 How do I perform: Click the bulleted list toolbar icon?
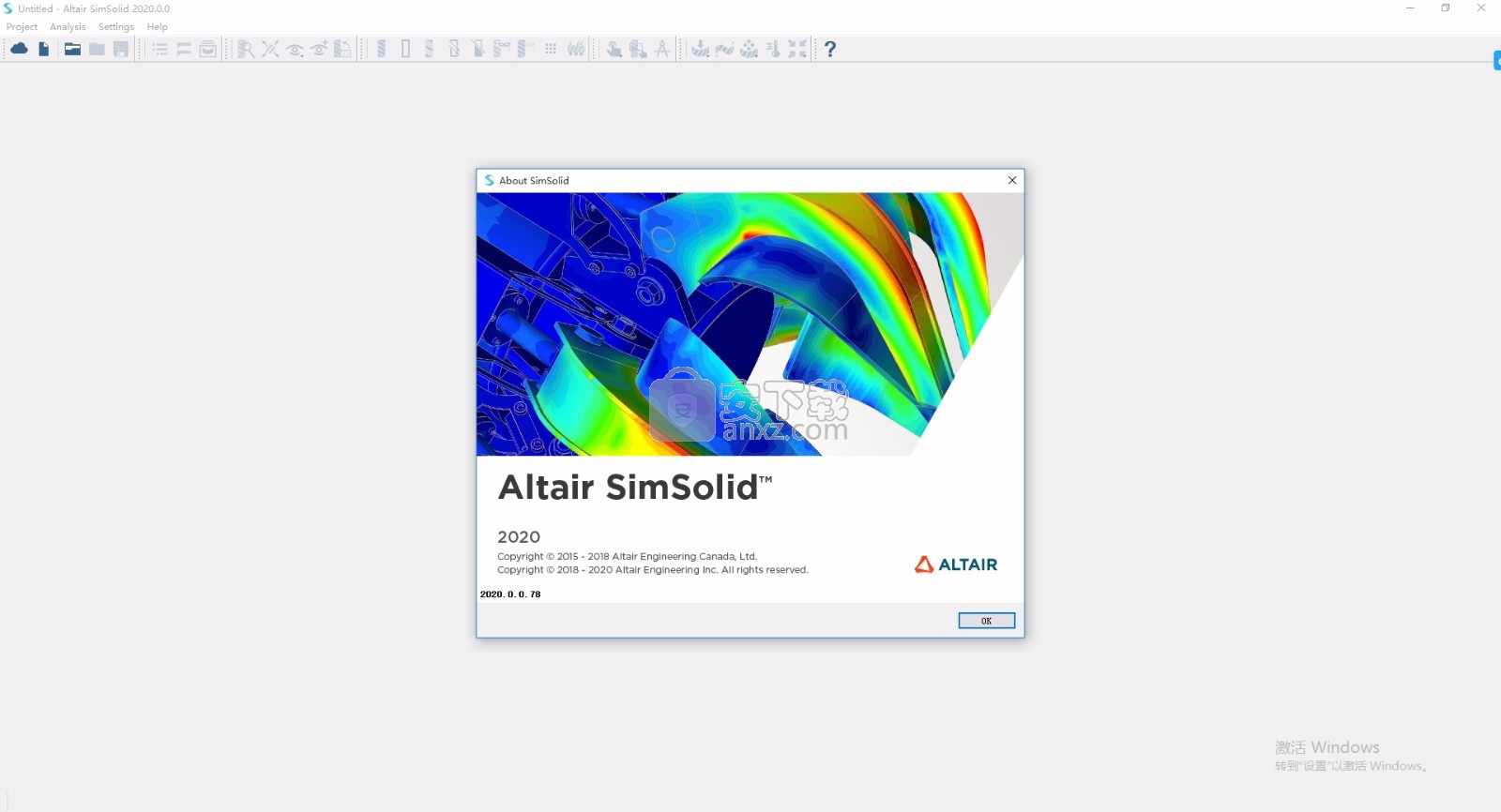[x=159, y=49]
